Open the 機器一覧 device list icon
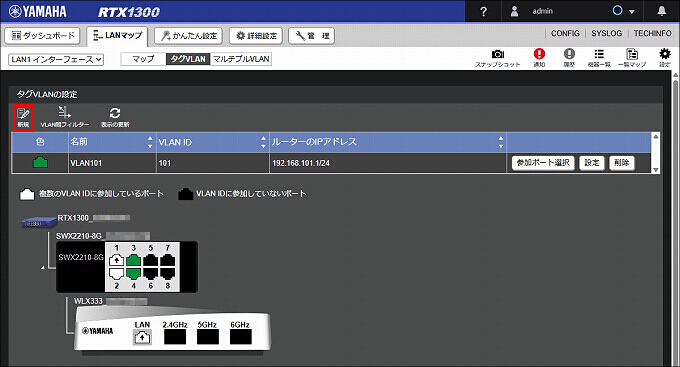680x367 pixels. click(599, 58)
